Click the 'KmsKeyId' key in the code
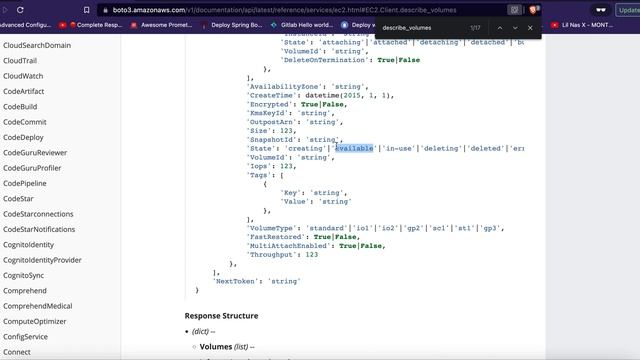Screen dimensions: 640x360 267,113
